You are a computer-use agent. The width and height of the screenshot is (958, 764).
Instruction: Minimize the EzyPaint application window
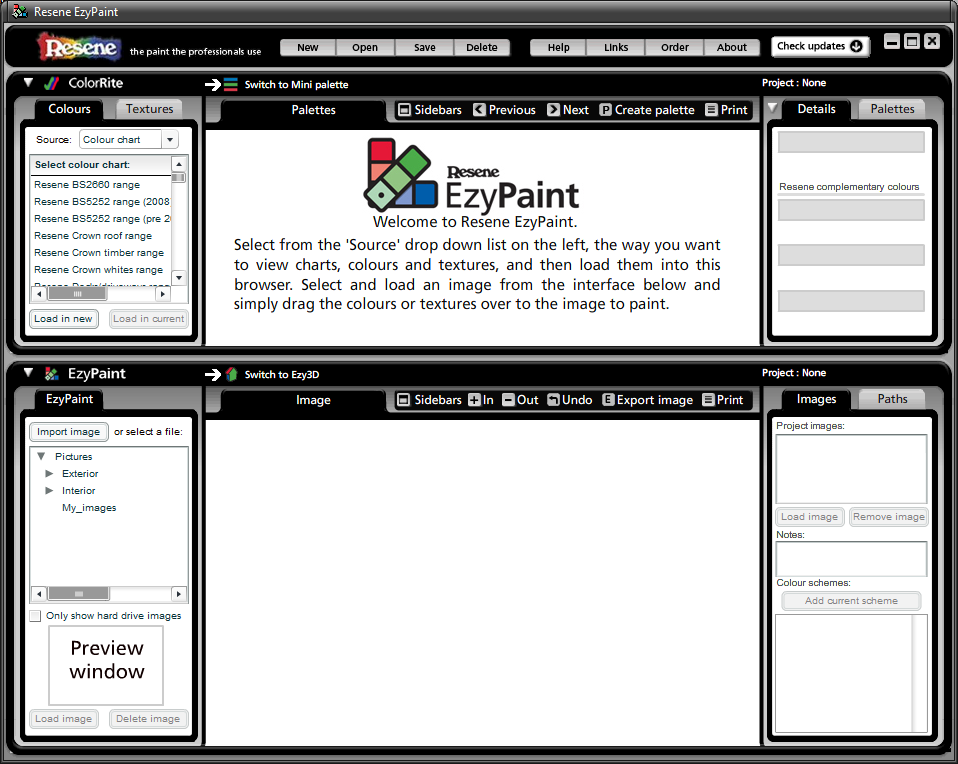tap(892, 41)
